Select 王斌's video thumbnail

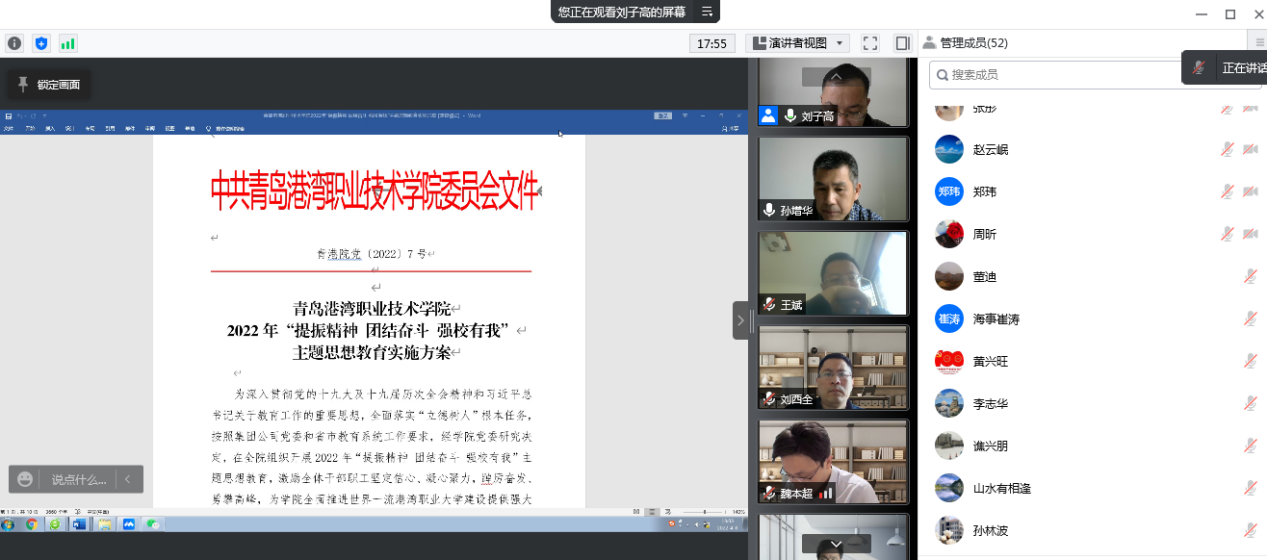coord(832,274)
